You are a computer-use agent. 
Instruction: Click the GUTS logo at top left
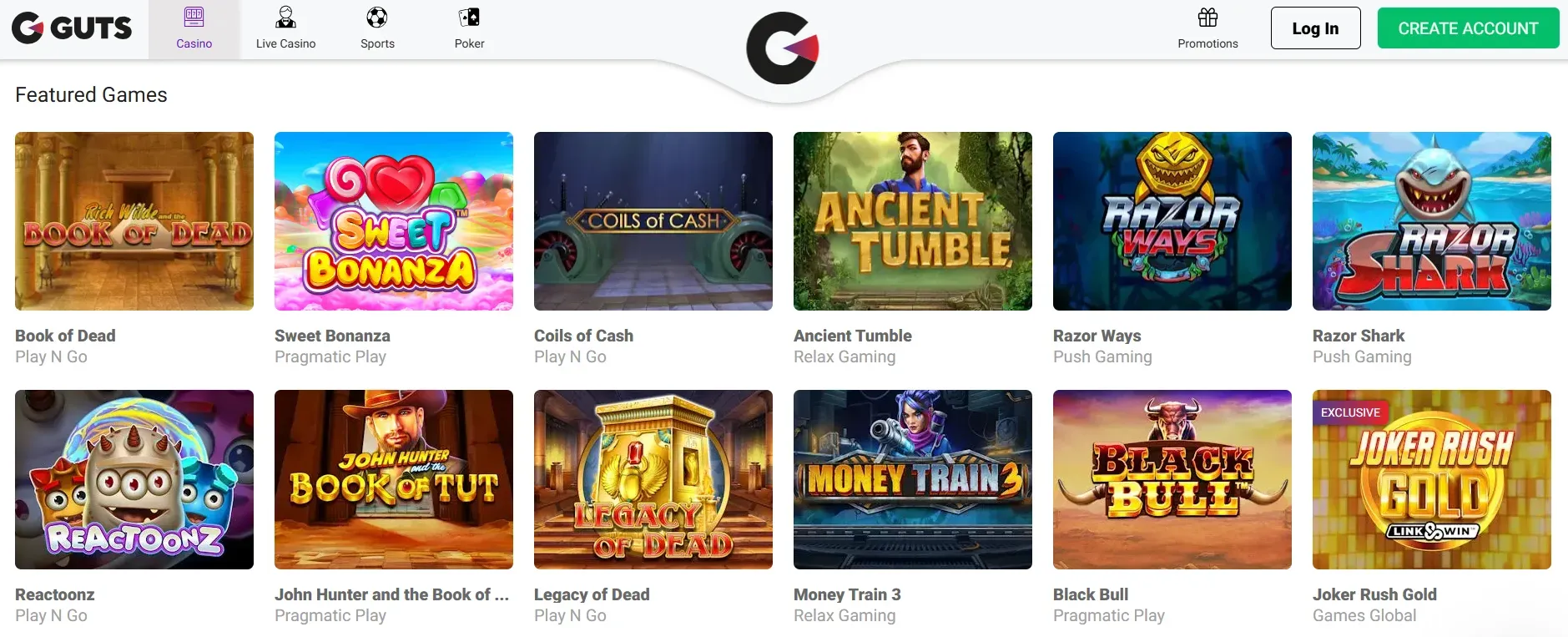click(x=72, y=28)
